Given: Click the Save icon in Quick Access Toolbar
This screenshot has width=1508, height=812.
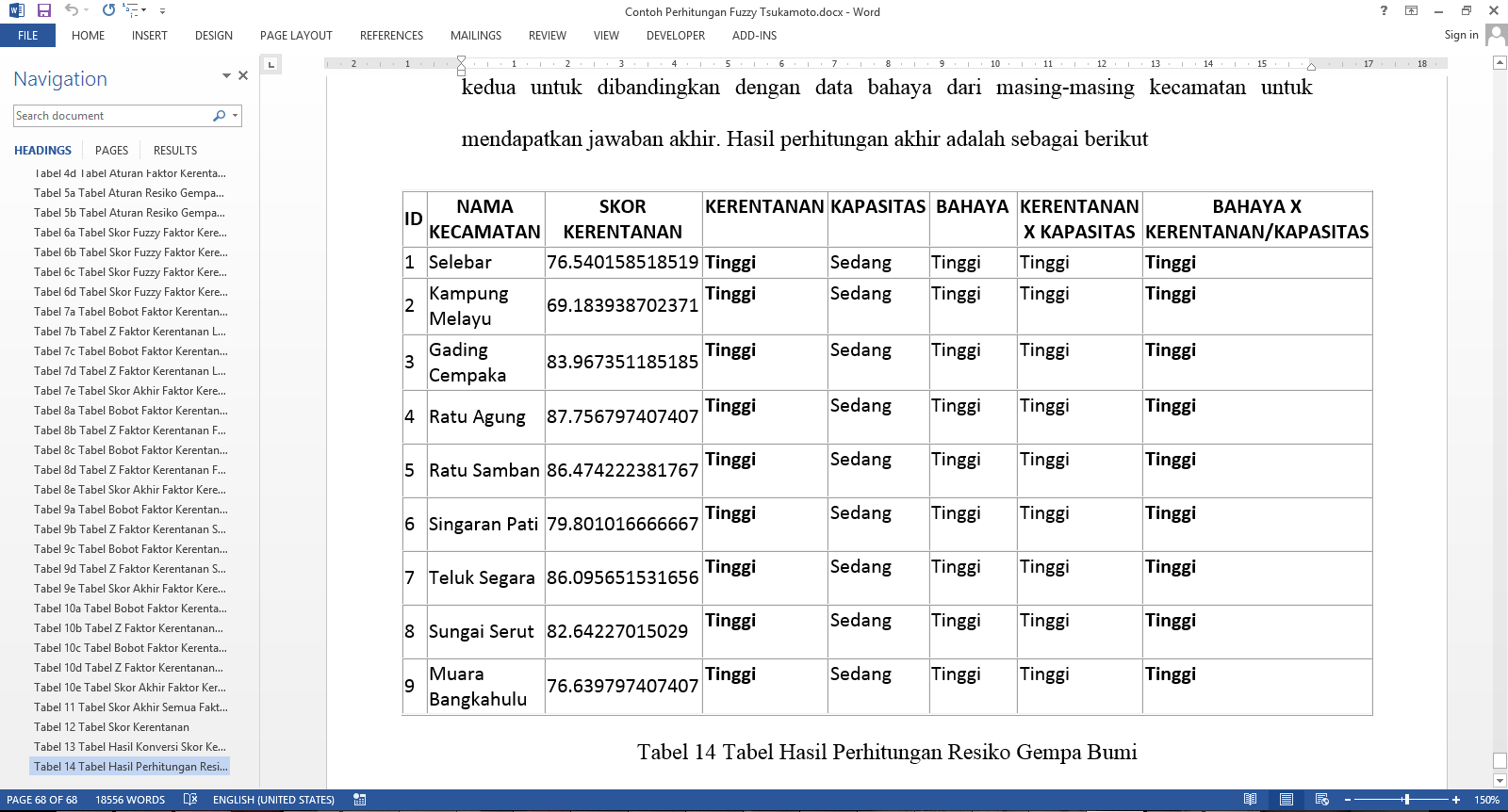Looking at the screenshot, I should point(43,10).
